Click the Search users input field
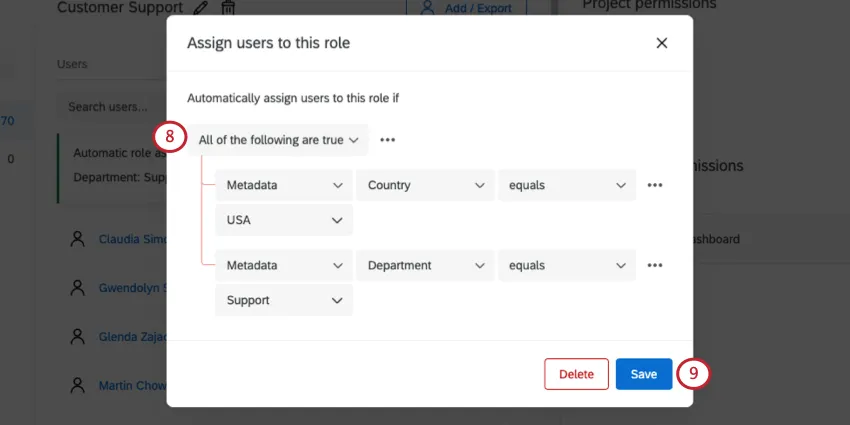Image resolution: width=850 pixels, height=425 pixels. 110,107
